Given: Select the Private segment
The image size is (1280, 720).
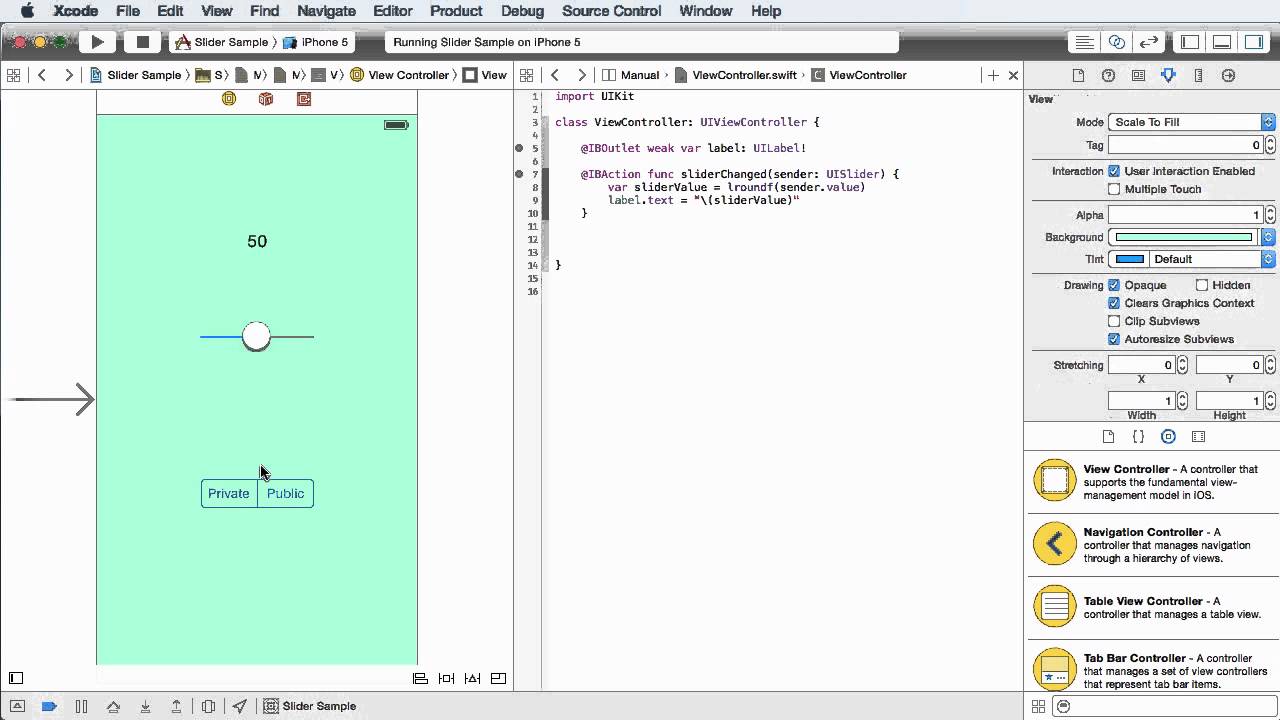Looking at the screenshot, I should (x=229, y=494).
